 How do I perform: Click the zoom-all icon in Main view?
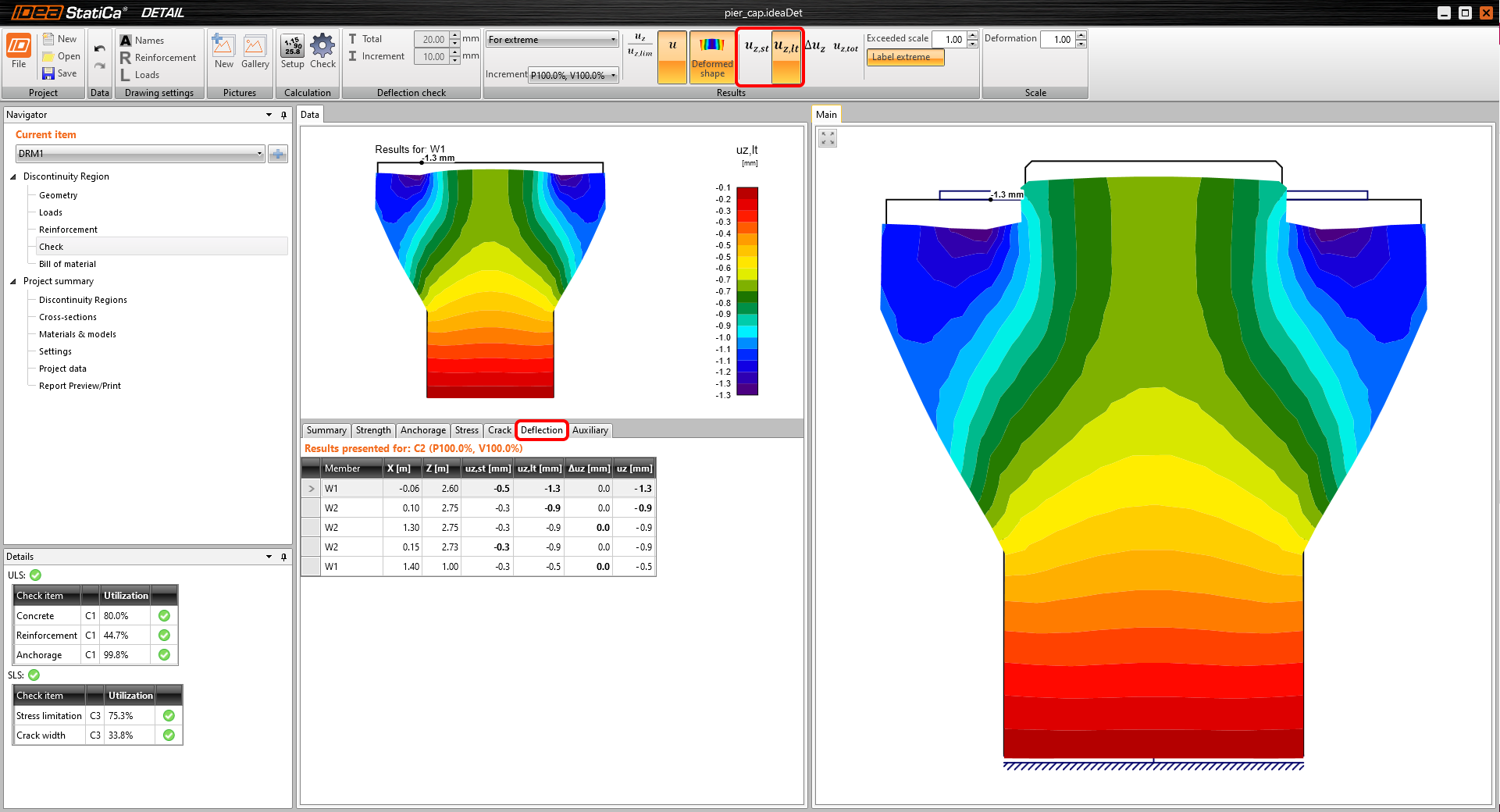(828, 138)
